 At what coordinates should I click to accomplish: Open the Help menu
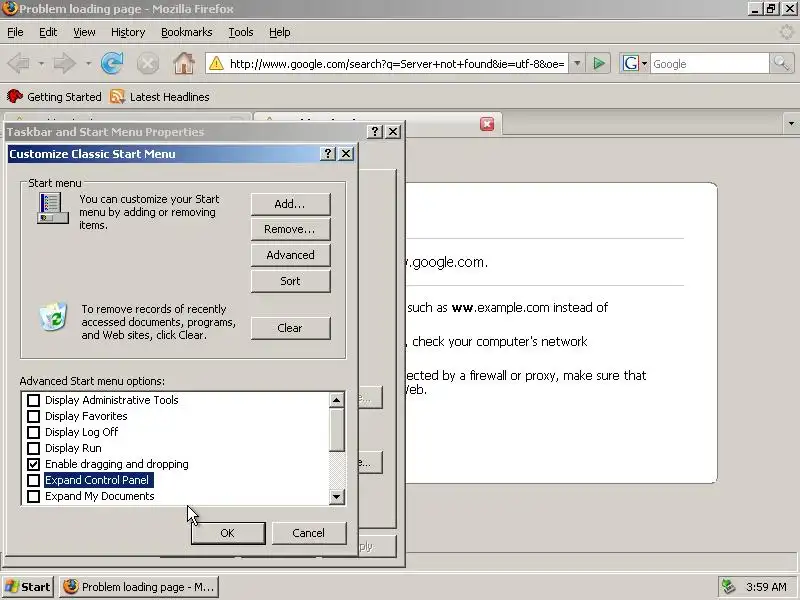(280, 32)
